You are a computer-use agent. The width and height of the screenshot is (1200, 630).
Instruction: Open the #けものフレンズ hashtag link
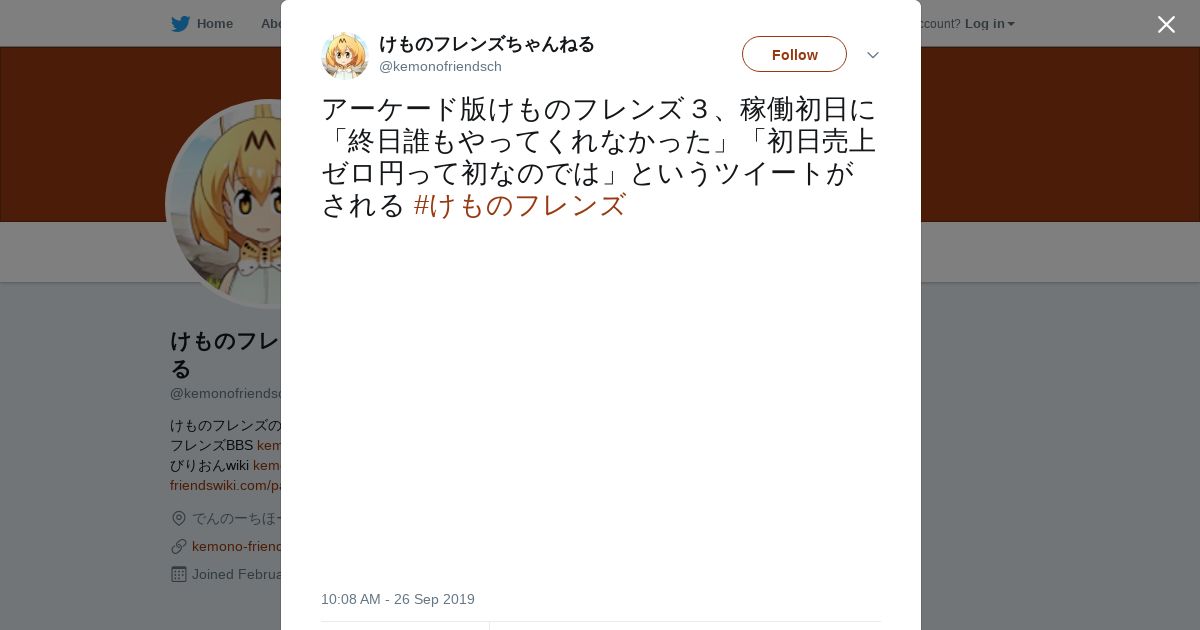[520, 205]
